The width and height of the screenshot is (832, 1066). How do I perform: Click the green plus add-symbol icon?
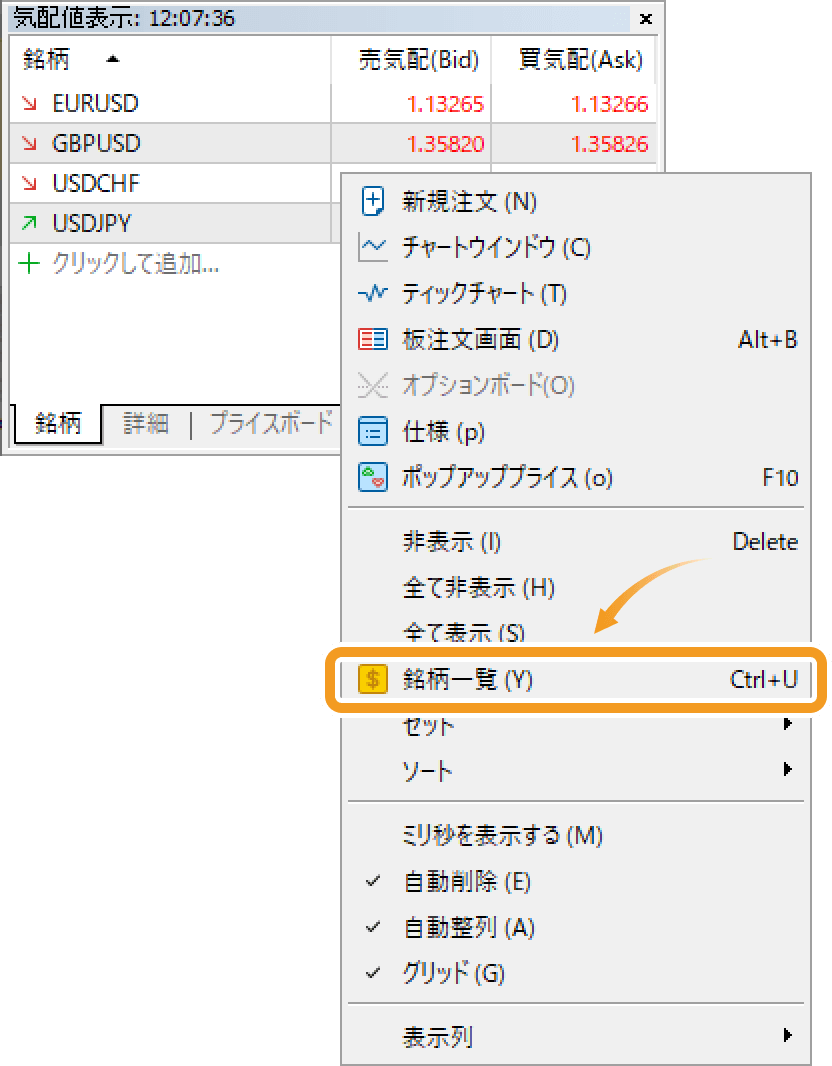pyautogui.click(x=29, y=263)
